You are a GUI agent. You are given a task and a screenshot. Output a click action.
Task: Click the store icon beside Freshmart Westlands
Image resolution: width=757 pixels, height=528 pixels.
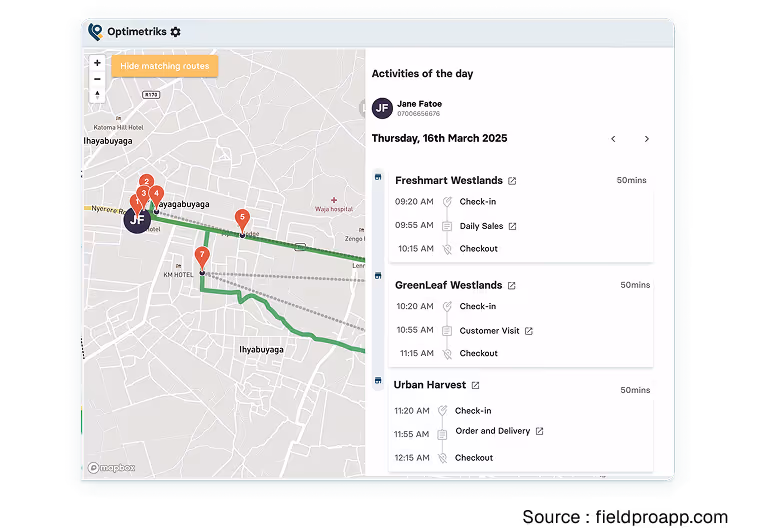pos(378,177)
